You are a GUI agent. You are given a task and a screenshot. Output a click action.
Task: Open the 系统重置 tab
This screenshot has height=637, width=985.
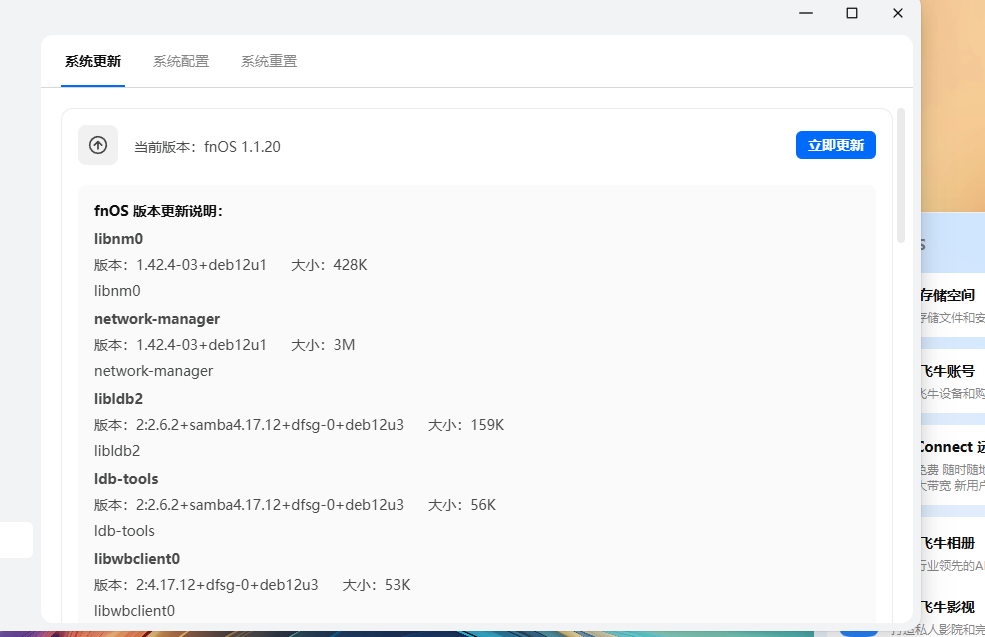click(x=269, y=61)
